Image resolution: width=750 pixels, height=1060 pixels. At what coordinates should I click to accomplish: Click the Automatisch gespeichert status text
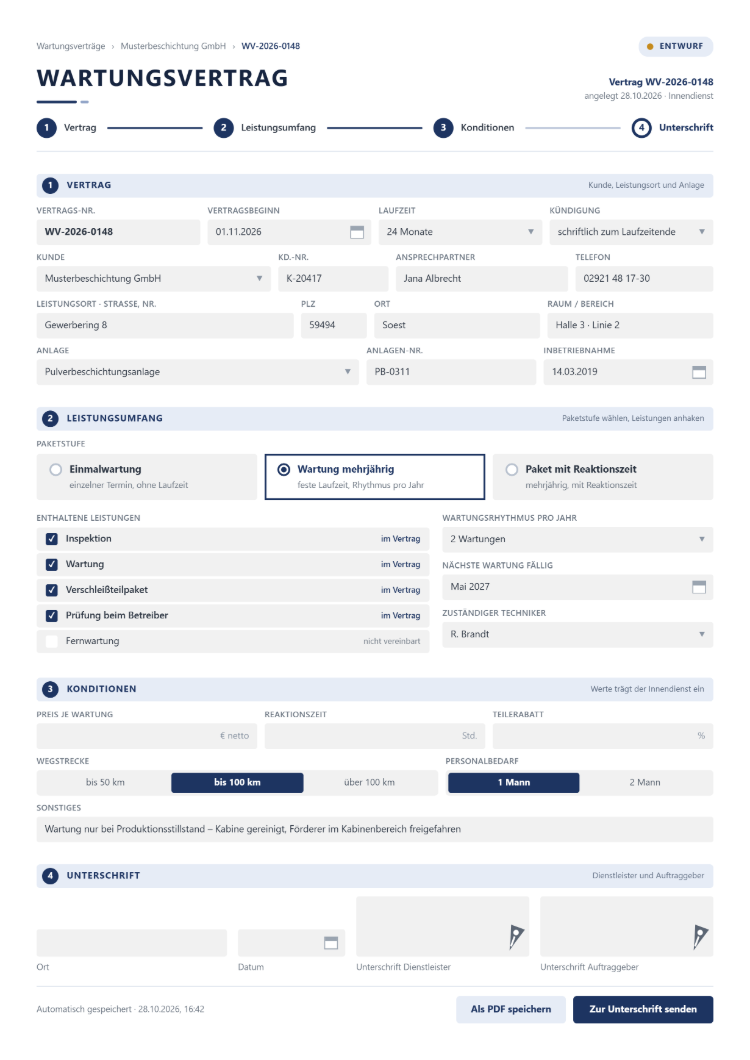[120, 1009]
